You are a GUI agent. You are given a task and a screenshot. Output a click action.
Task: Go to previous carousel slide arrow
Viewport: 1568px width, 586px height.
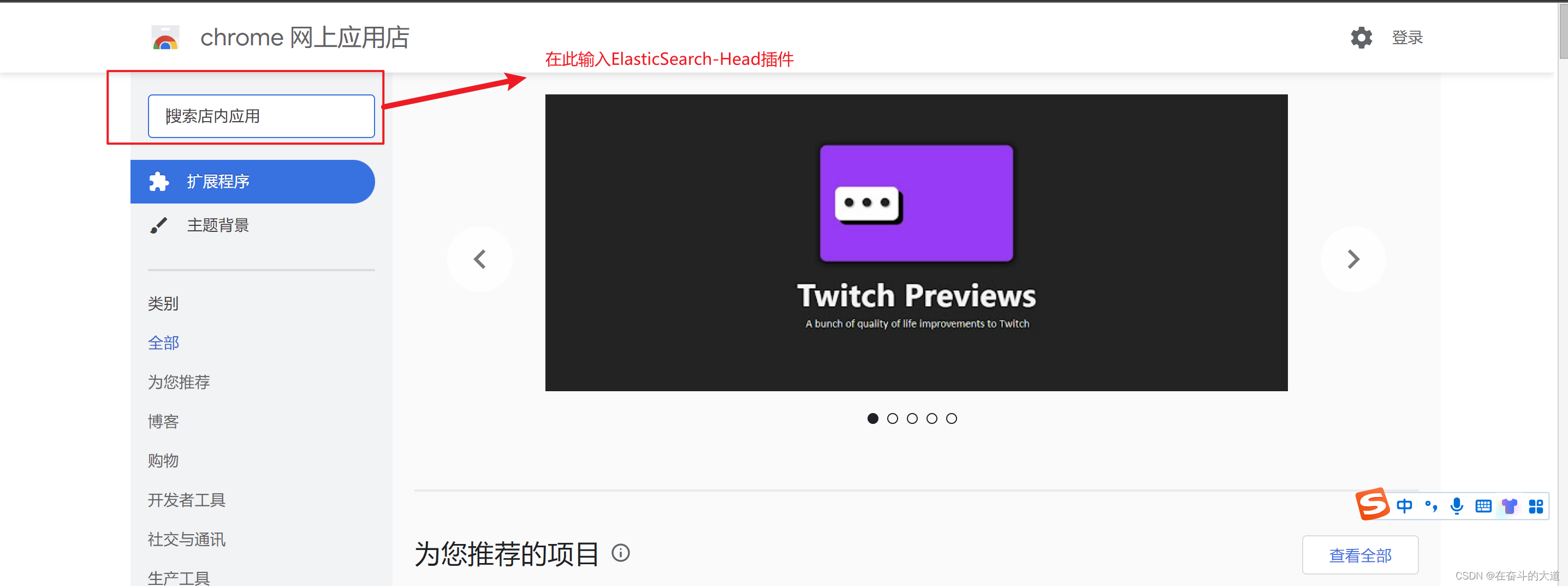coord(480,259)
